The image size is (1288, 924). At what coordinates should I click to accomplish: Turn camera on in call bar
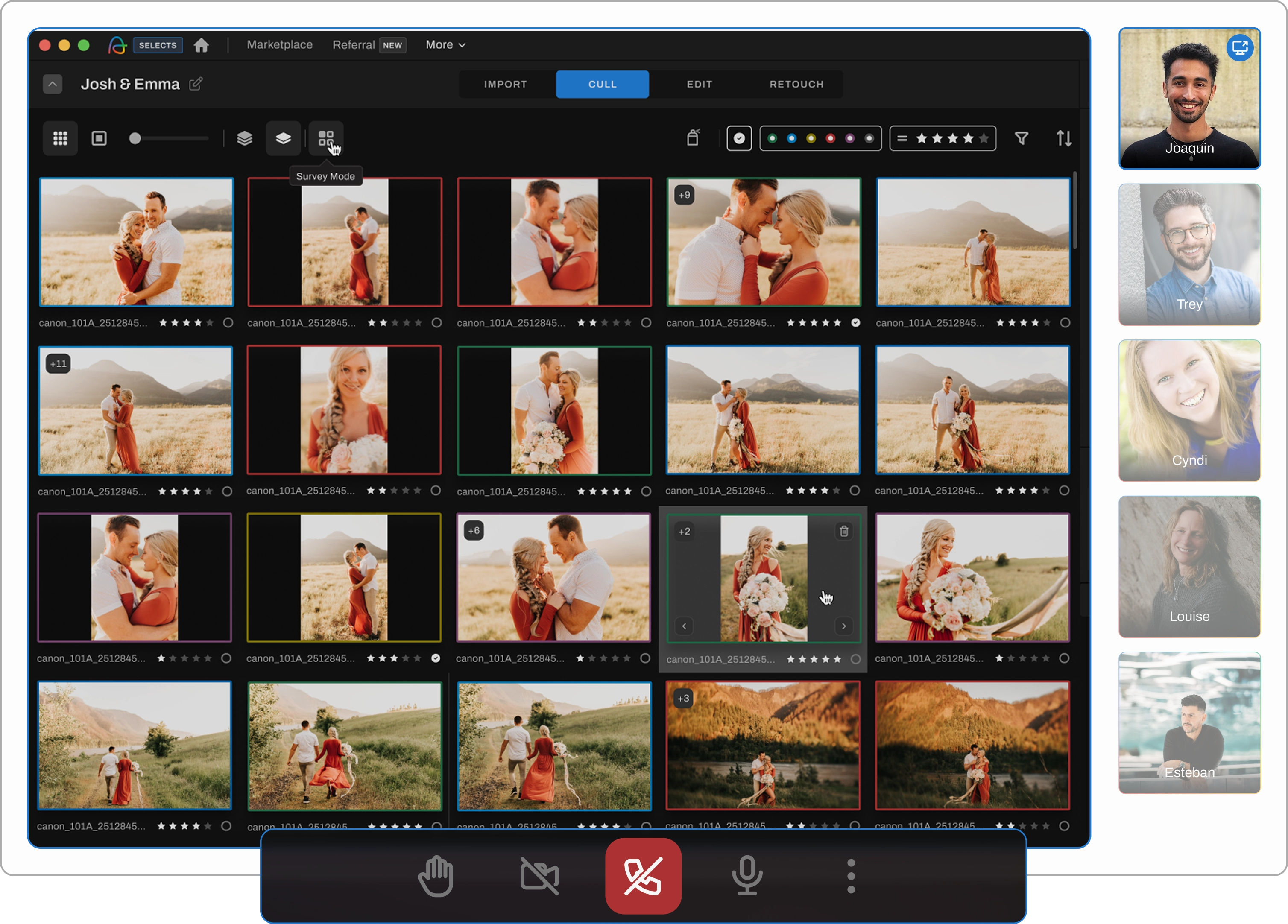tap(539, 876)
